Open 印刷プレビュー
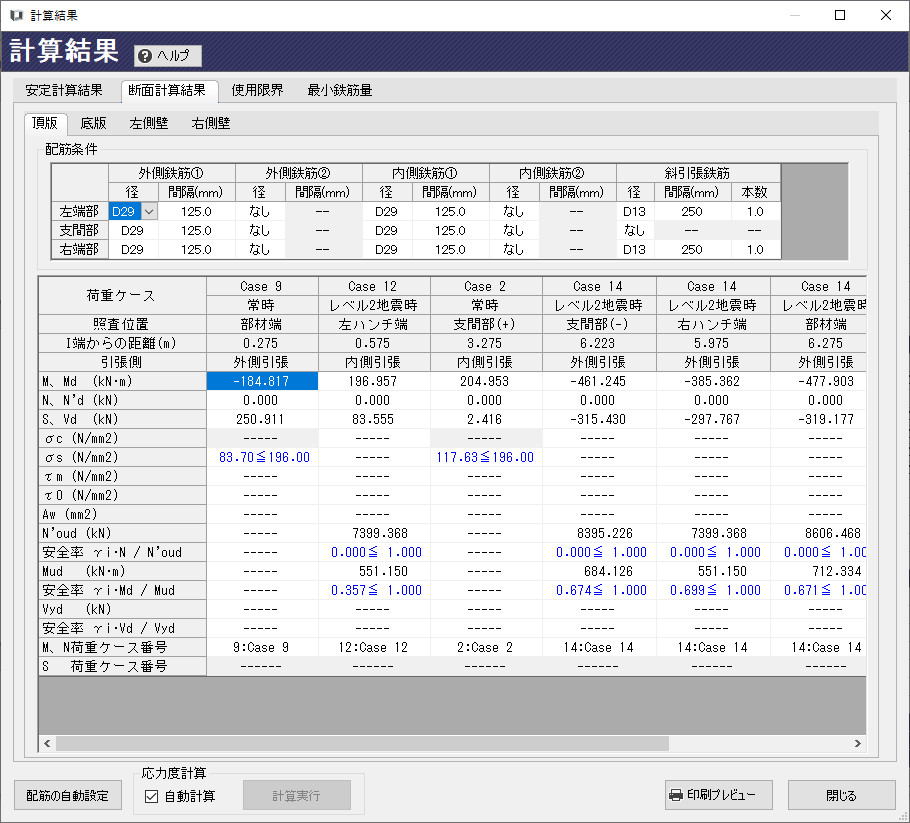Image resolution: width=910 pixels, height=823 pixels. [718, 795]
